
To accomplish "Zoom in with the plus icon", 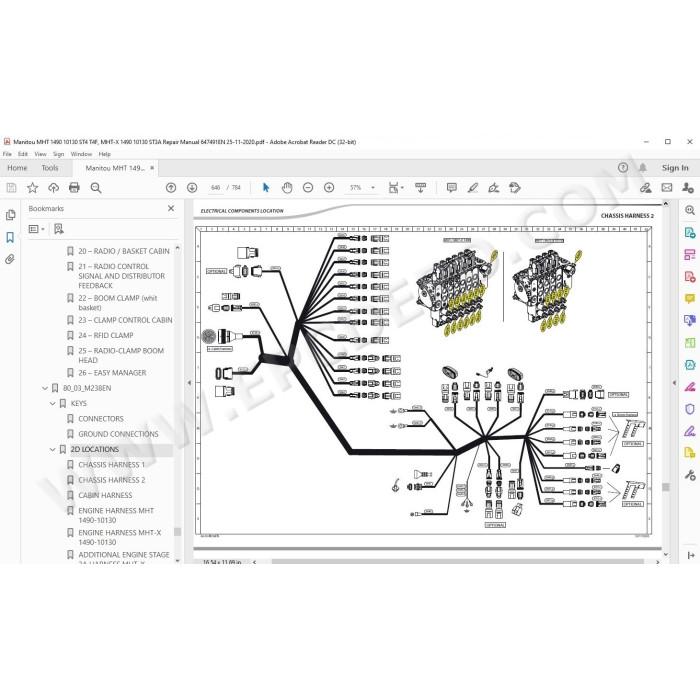I will [x=329, y=188].
